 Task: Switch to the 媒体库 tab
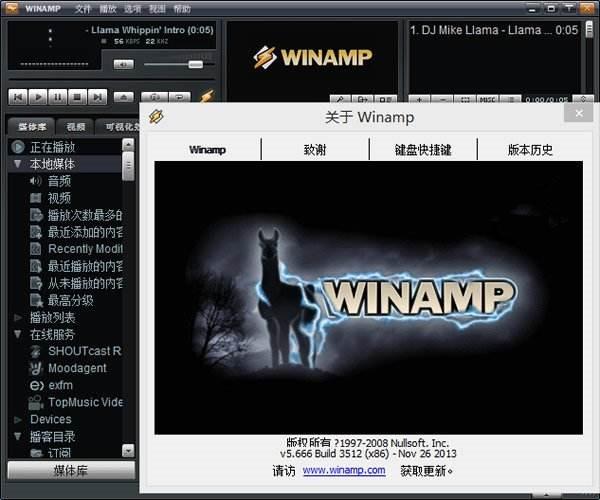(x=32, y=127)
